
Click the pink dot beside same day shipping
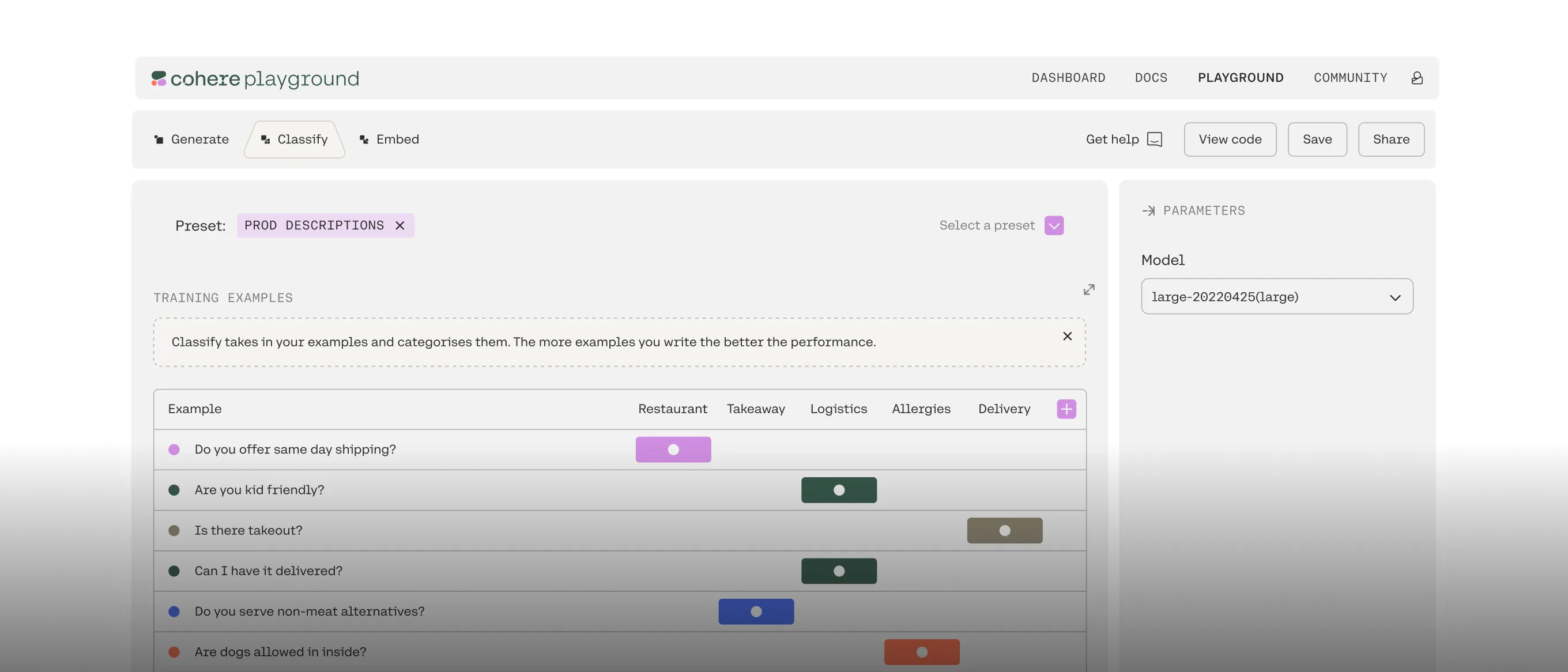point(174,450)
